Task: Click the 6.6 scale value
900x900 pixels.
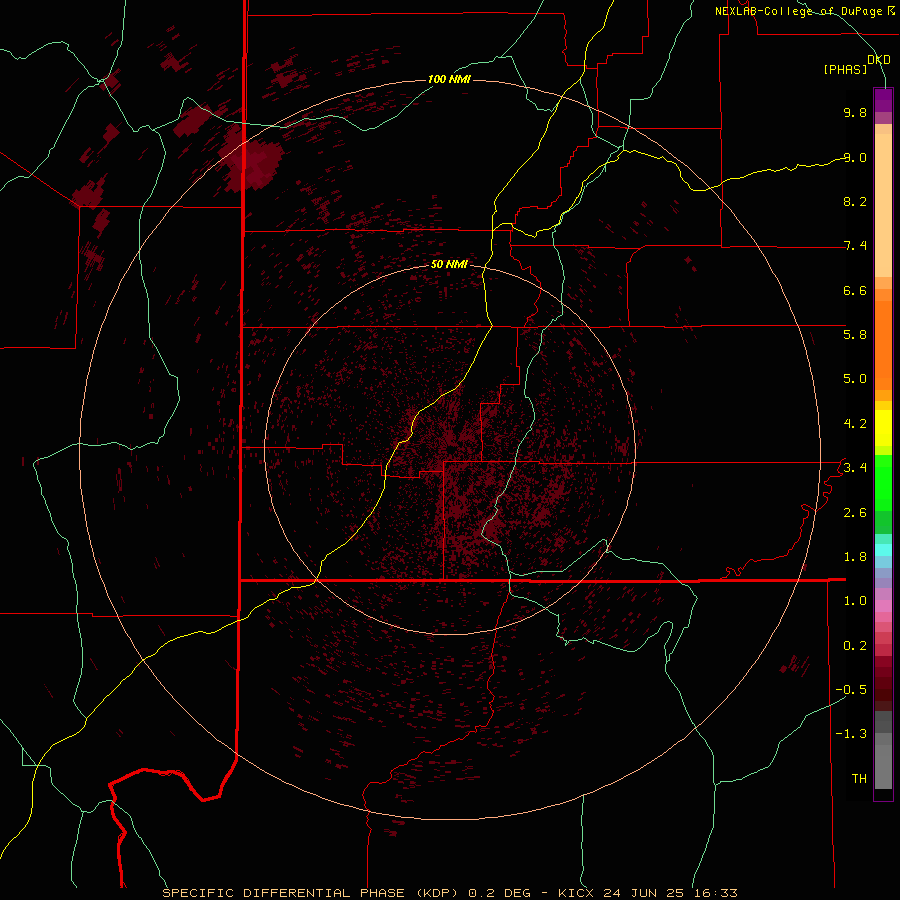Action: pos(855,290)
